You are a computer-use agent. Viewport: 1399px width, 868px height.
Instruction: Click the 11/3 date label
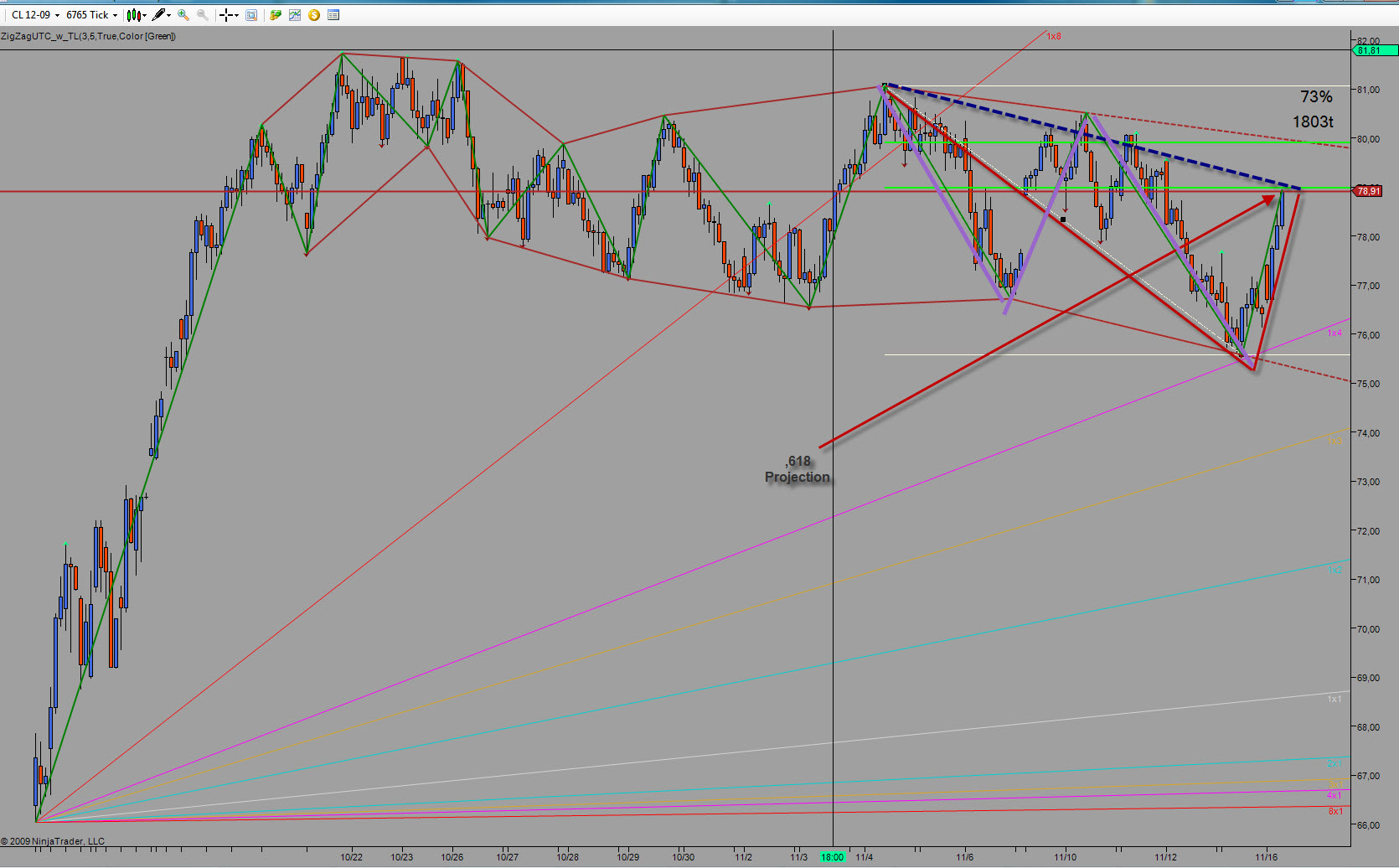pos(798,857)
